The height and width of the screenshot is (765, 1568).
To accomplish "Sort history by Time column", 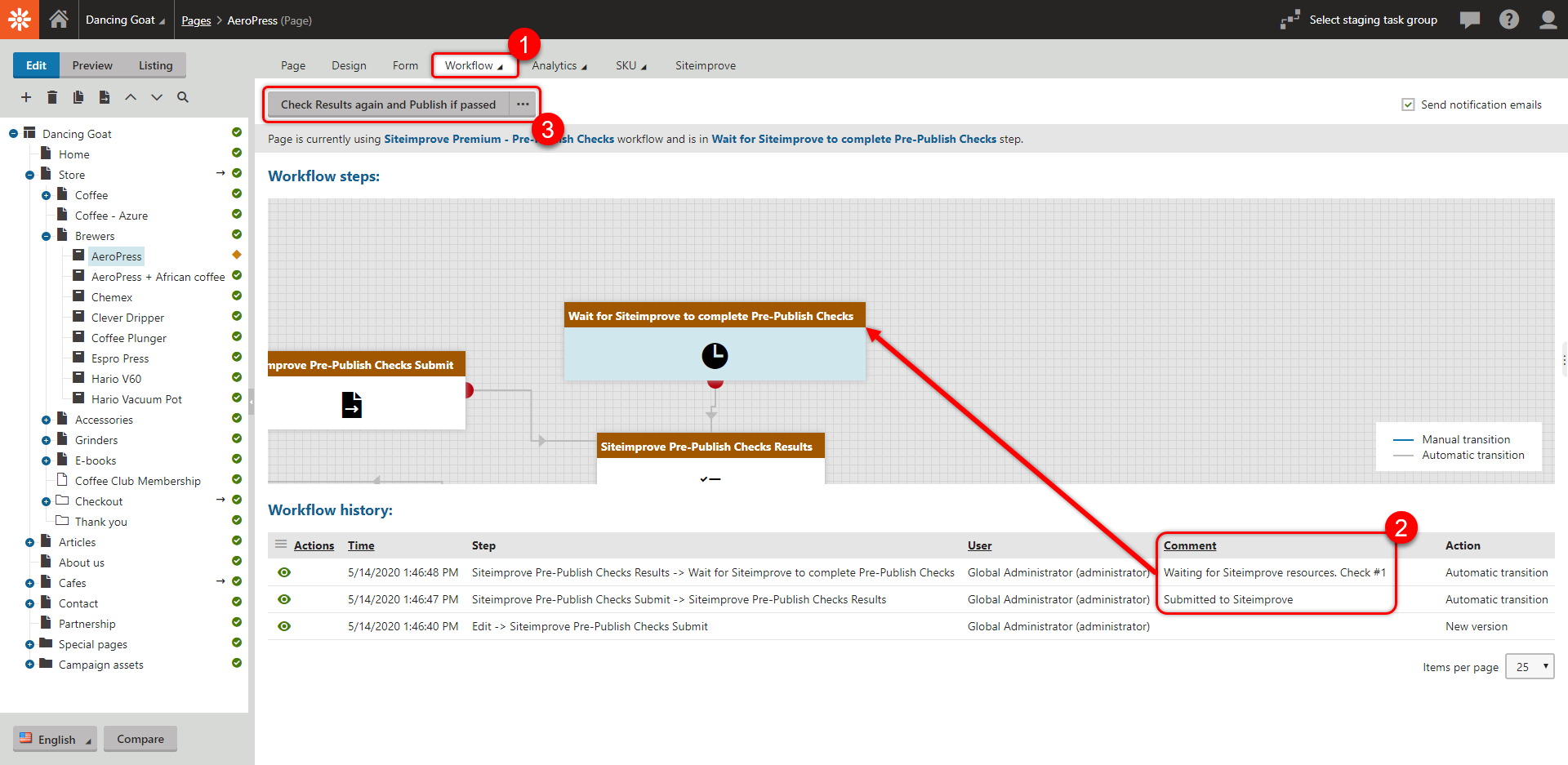I will [361, 545].
